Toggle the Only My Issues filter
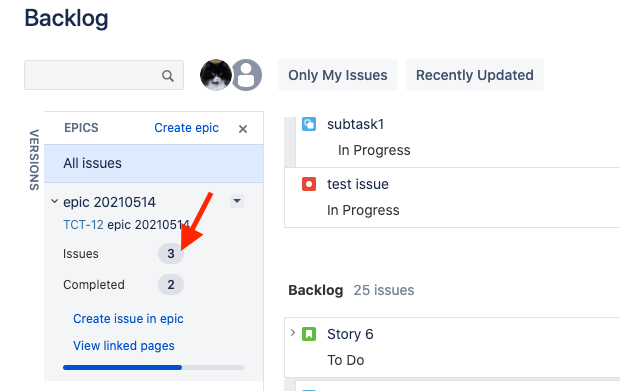The height and width of the screenshot is (391, 620). [338, 75]
